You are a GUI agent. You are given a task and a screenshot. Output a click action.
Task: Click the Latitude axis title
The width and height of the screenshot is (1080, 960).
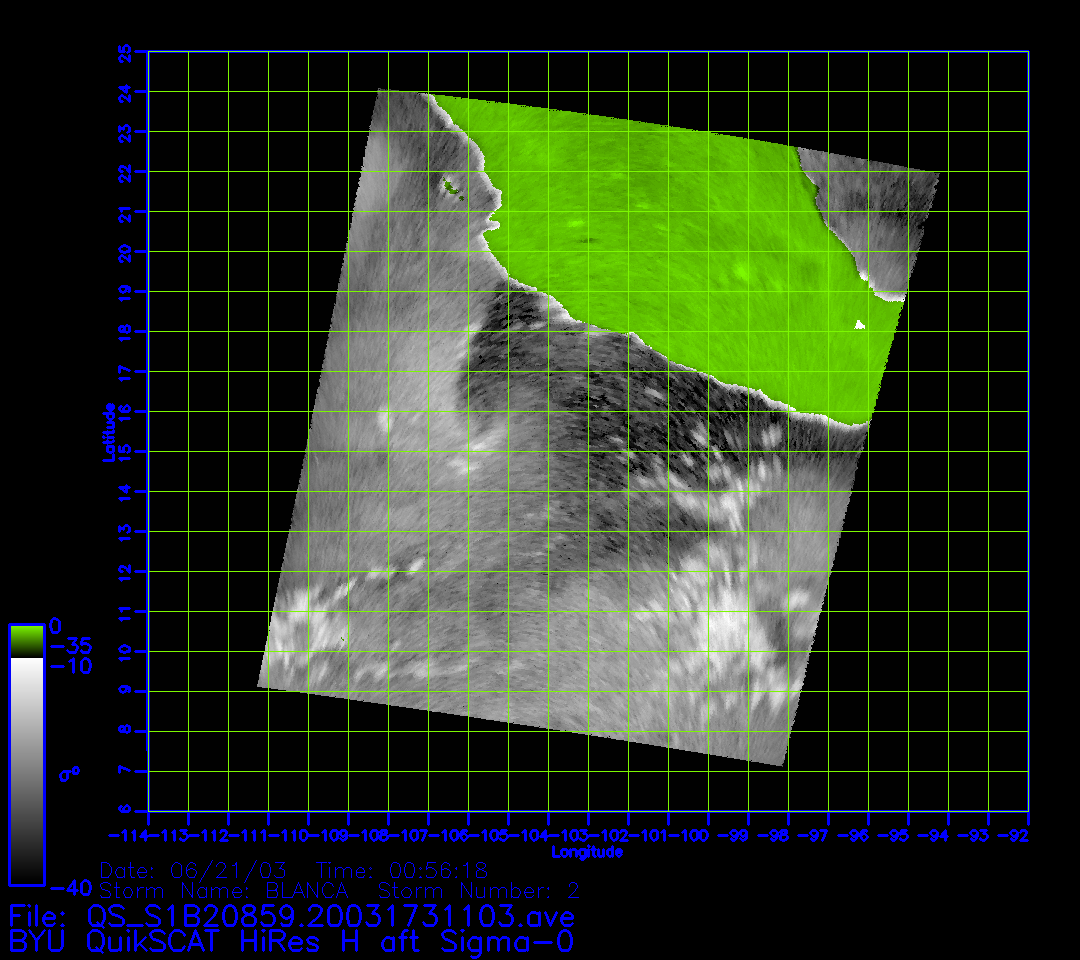[108, 432]
